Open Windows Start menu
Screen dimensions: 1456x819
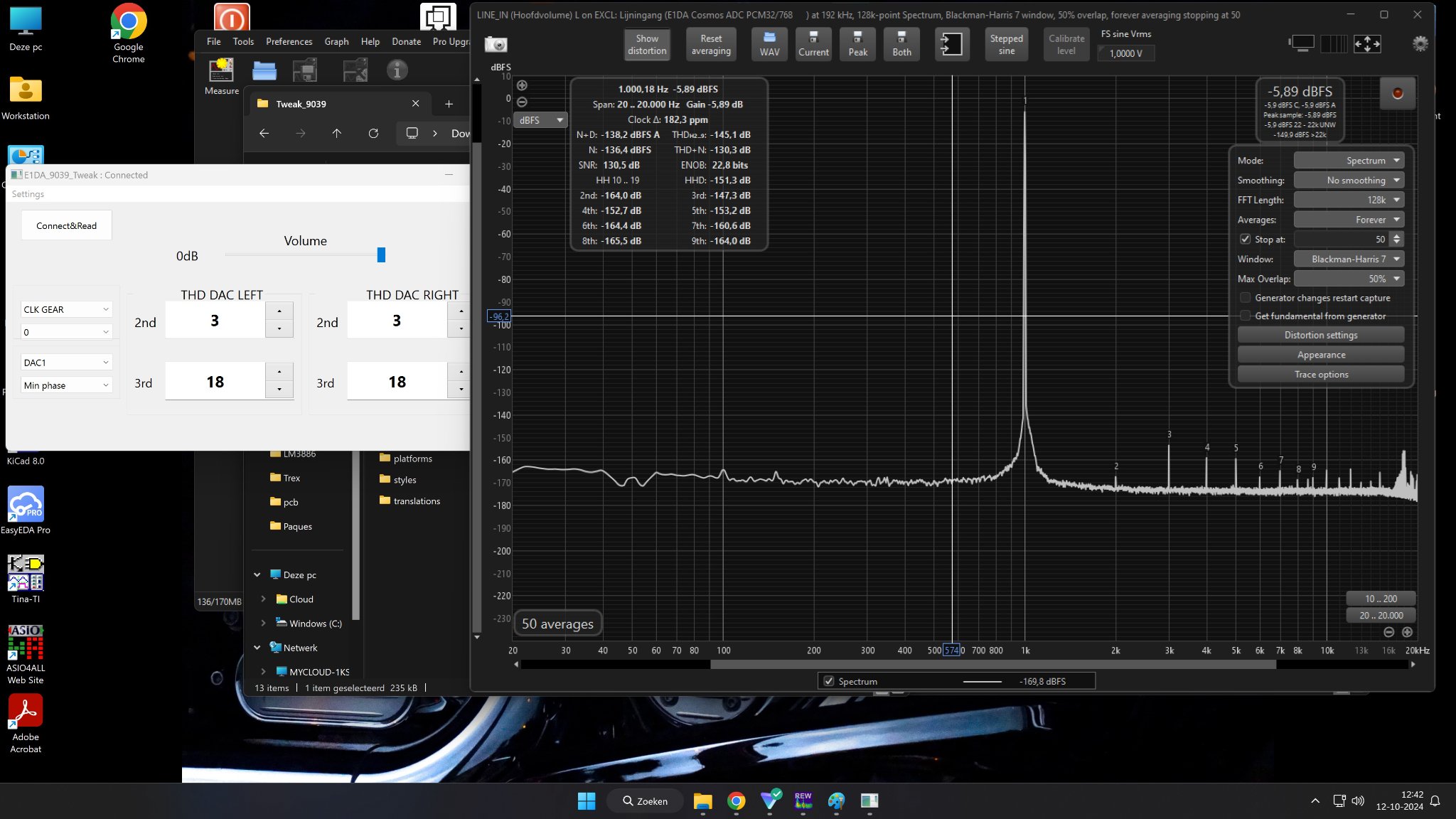587,801
